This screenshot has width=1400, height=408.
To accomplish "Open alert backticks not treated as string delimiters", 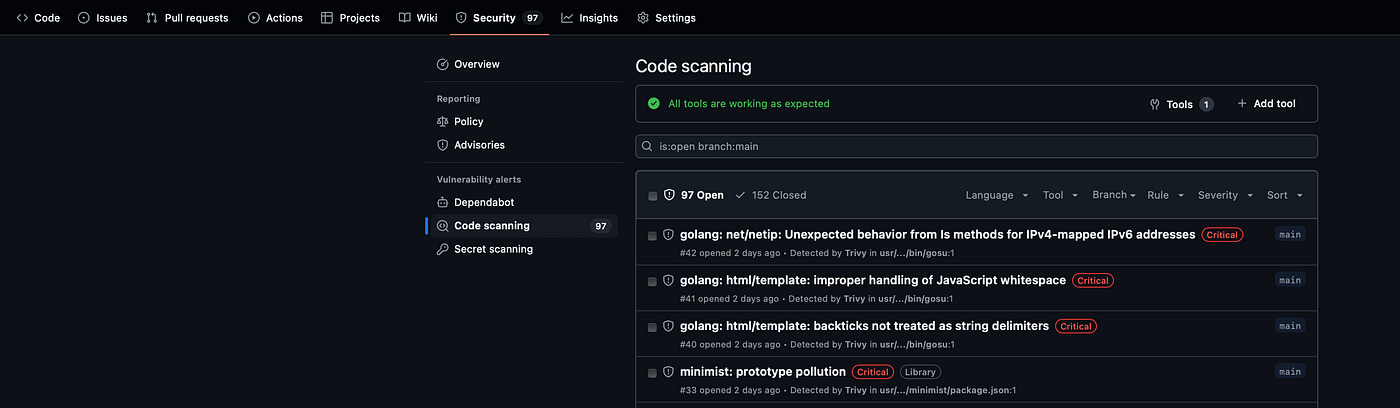I will pos(864,326).
